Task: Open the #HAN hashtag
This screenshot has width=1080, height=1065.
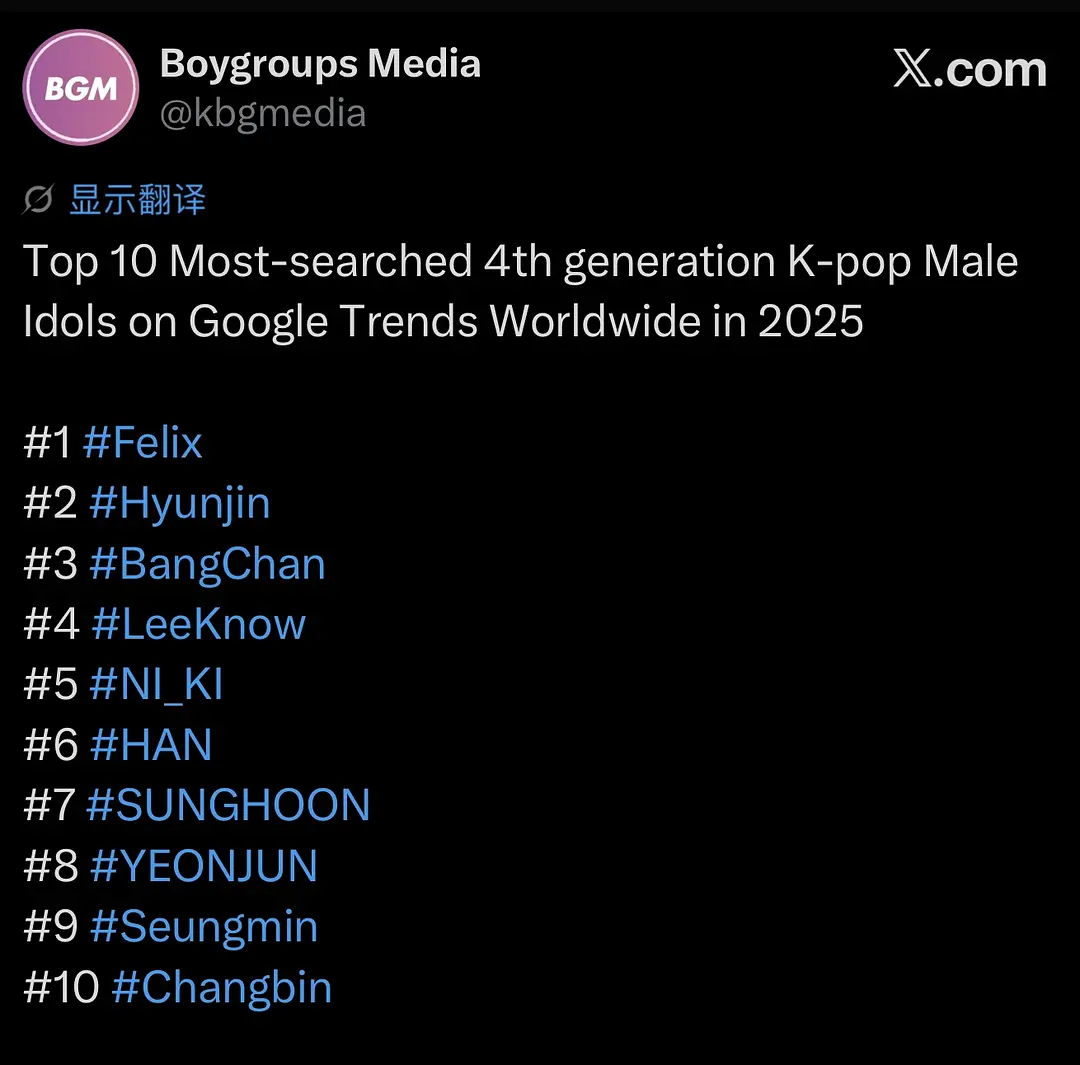Action: coord(151,745)
